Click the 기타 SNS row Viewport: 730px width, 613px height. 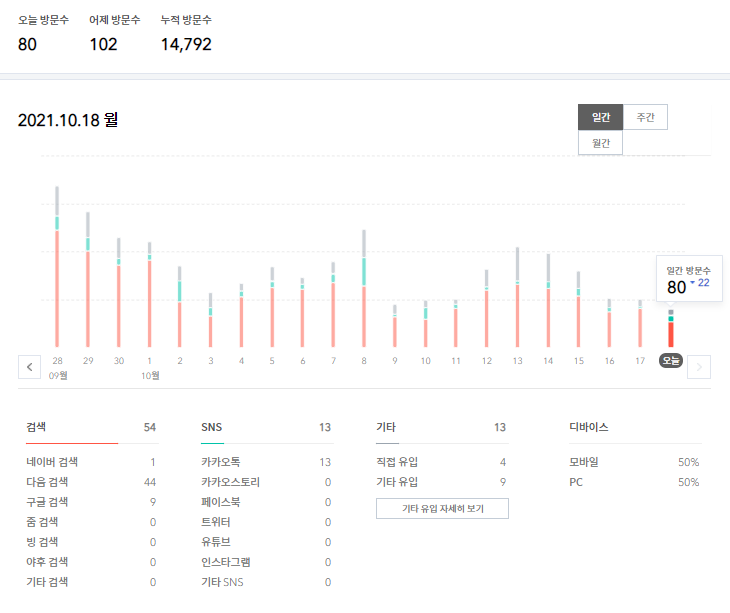267,582
